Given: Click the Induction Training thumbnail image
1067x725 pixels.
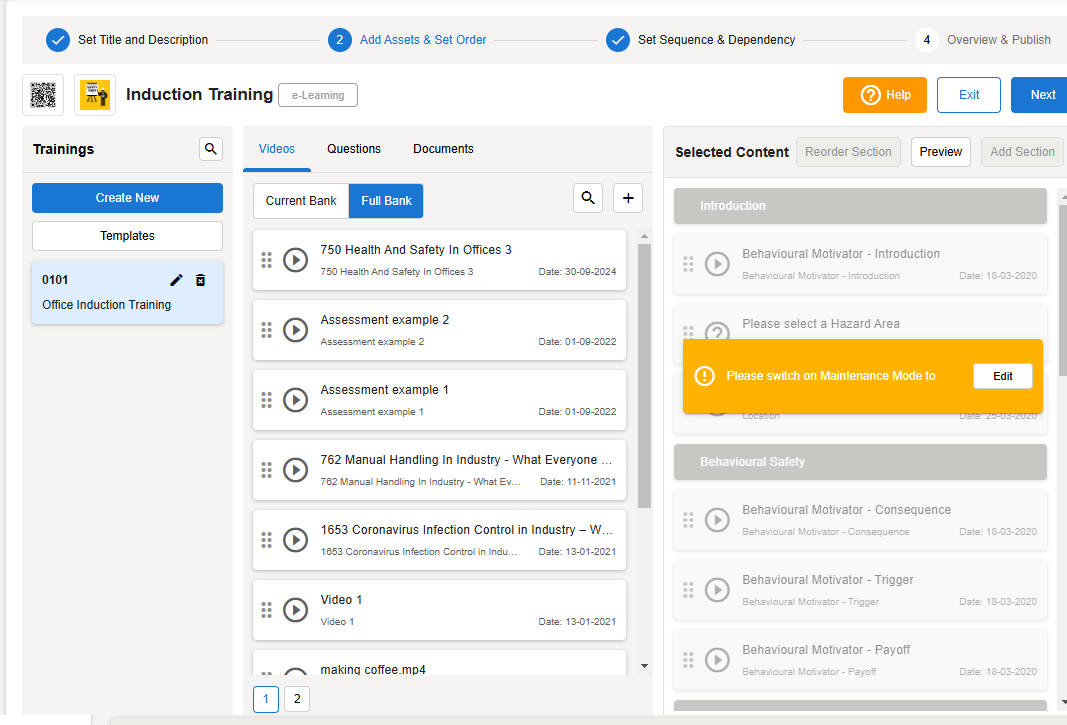Looking at the screenshot, I should pos(95,95).
